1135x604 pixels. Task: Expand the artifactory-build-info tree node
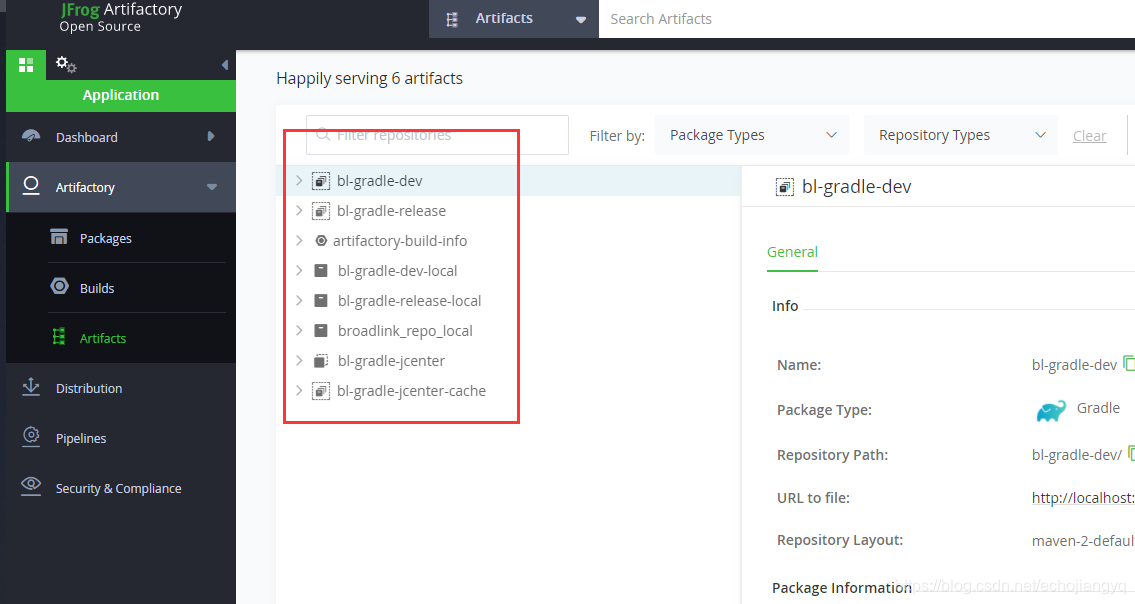tap(299, 240)
